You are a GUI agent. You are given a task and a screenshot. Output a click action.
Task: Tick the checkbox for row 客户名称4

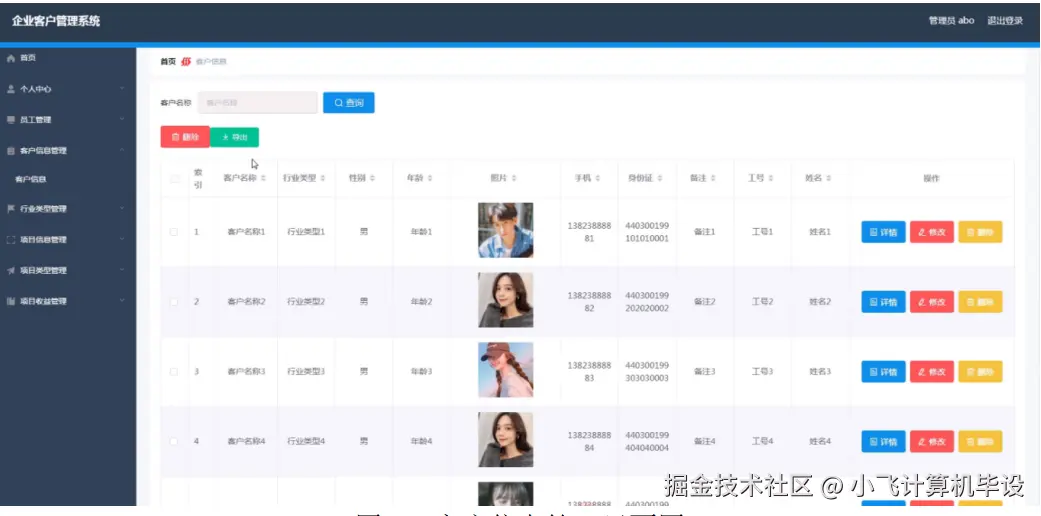(174, 441)
